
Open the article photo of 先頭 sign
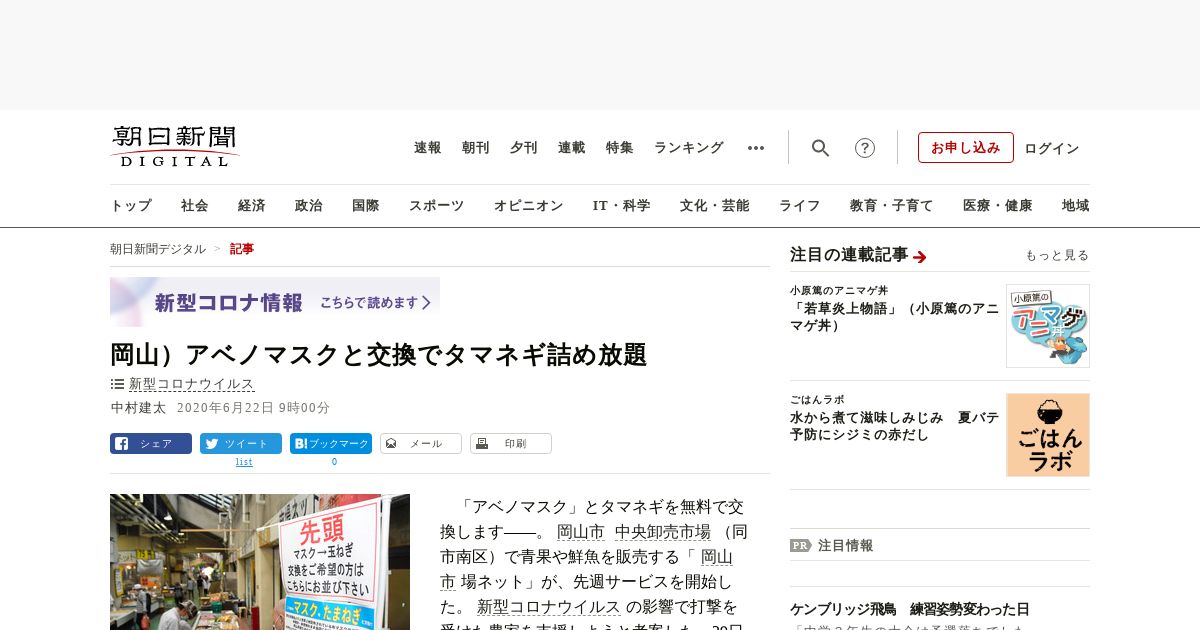(260, 562)
